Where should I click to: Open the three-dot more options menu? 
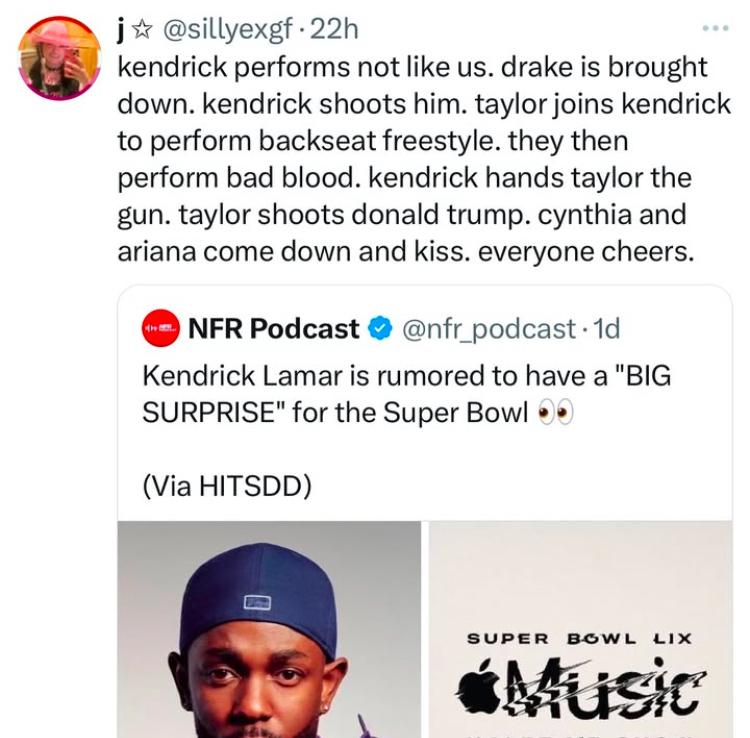(x=716, y=28)
